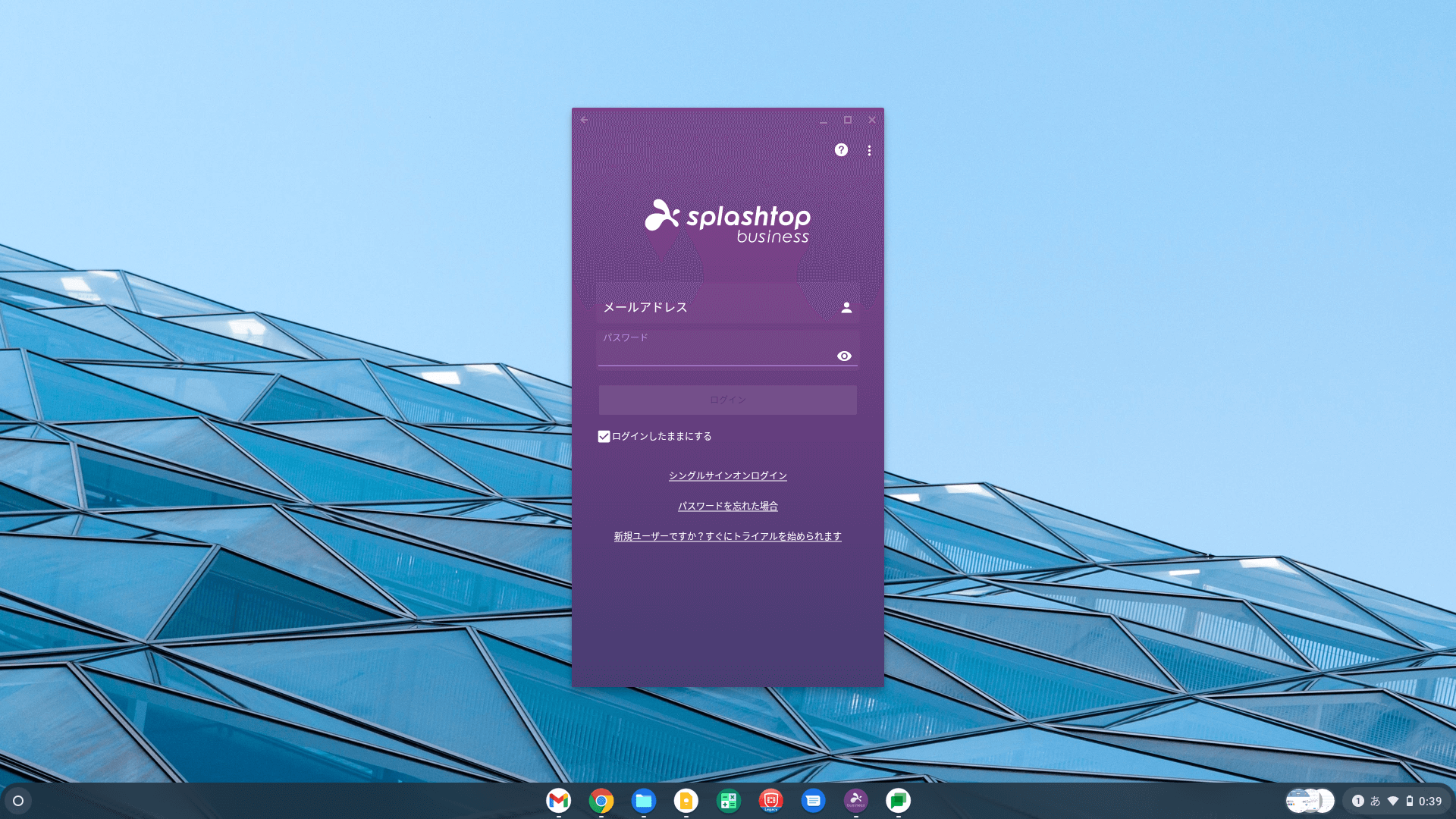1456x819 pixels.
Task: Open the green calculator app icon in shelf
Action: click(729, 801)
